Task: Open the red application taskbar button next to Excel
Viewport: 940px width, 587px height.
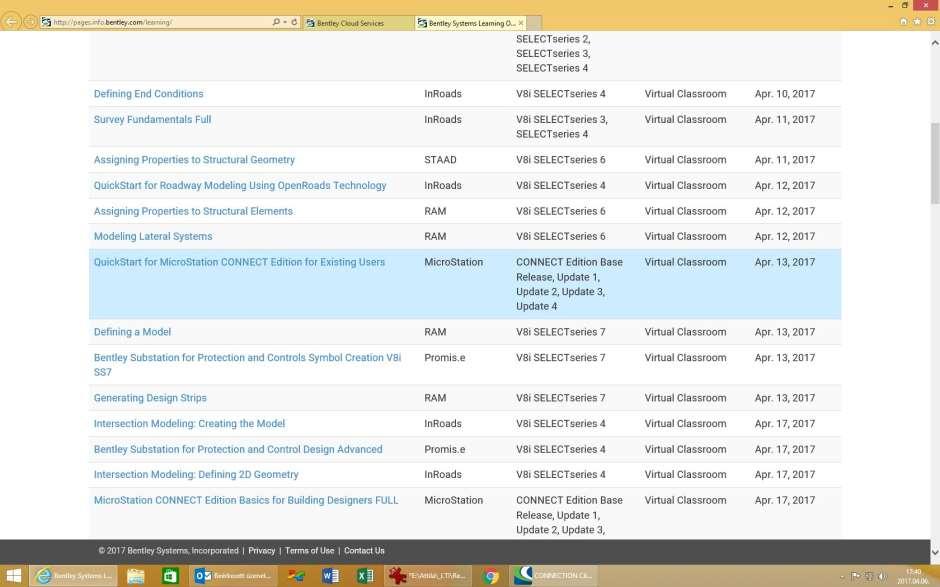Action: tap(427, 576)
